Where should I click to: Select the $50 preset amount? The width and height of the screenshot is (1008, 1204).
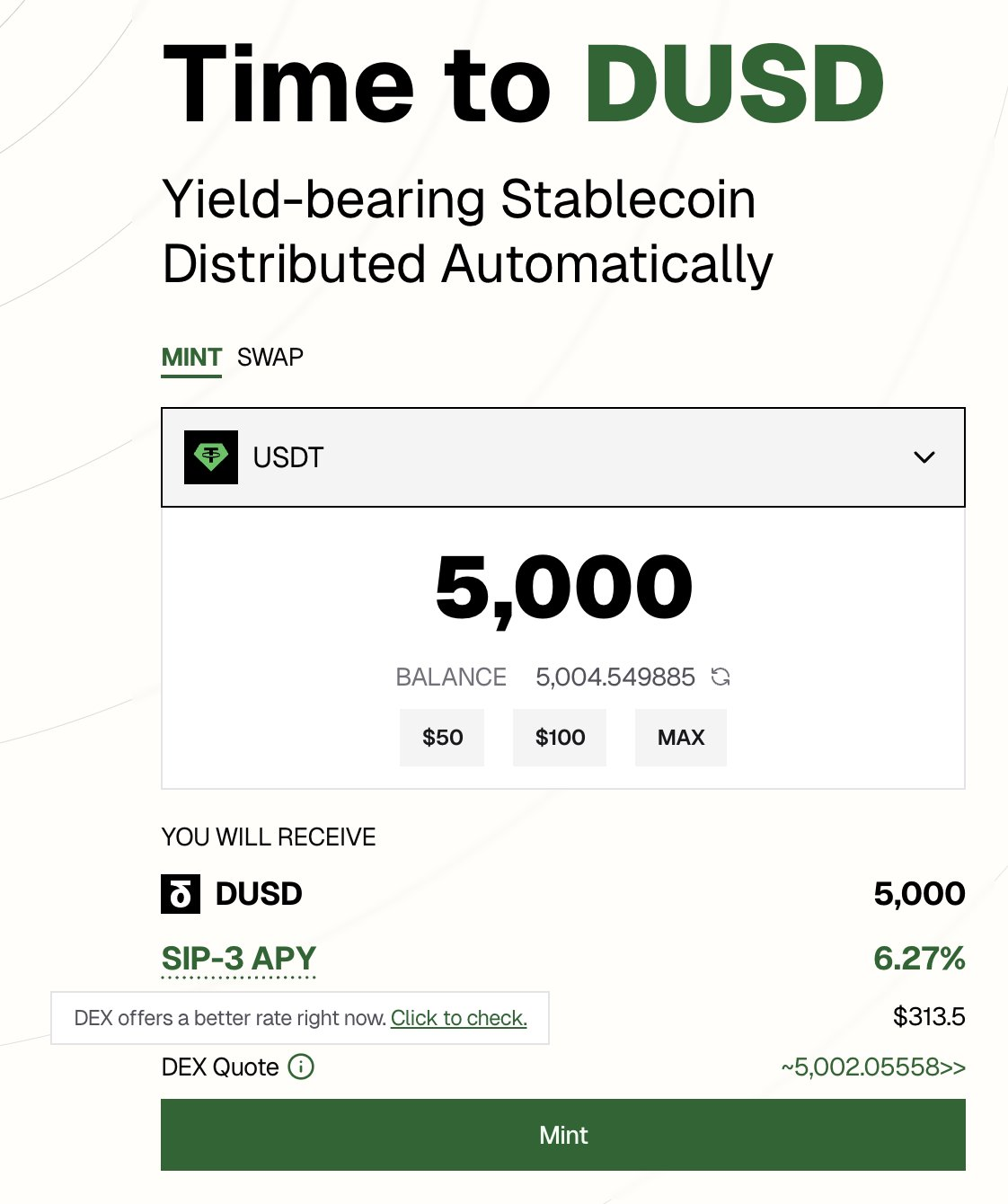[442, 738]
